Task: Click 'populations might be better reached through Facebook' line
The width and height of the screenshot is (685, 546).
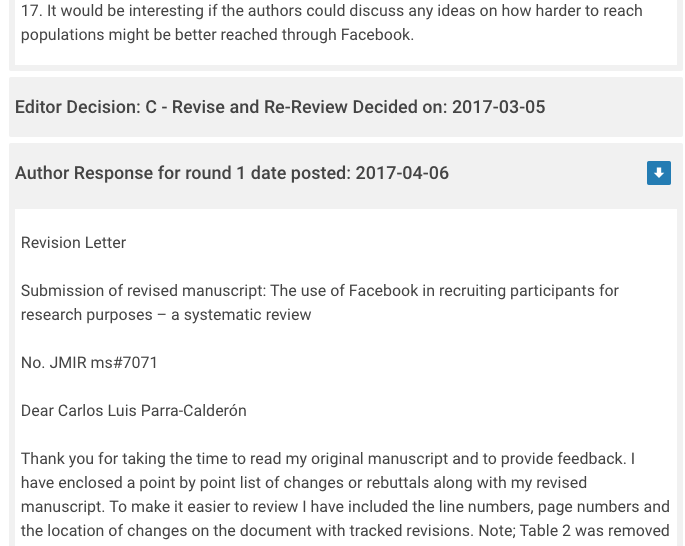Action: pyautogui.click(x=217, y=35)
